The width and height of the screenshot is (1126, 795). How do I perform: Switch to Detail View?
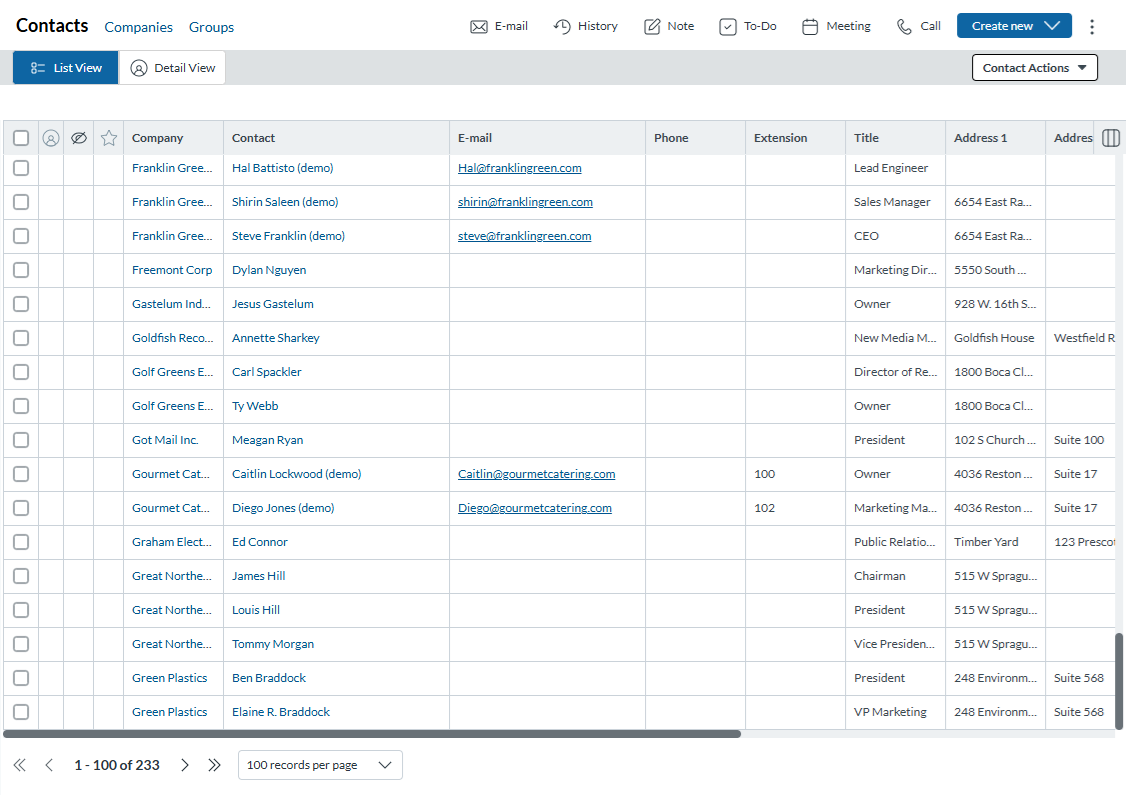[x=172, y=68]
